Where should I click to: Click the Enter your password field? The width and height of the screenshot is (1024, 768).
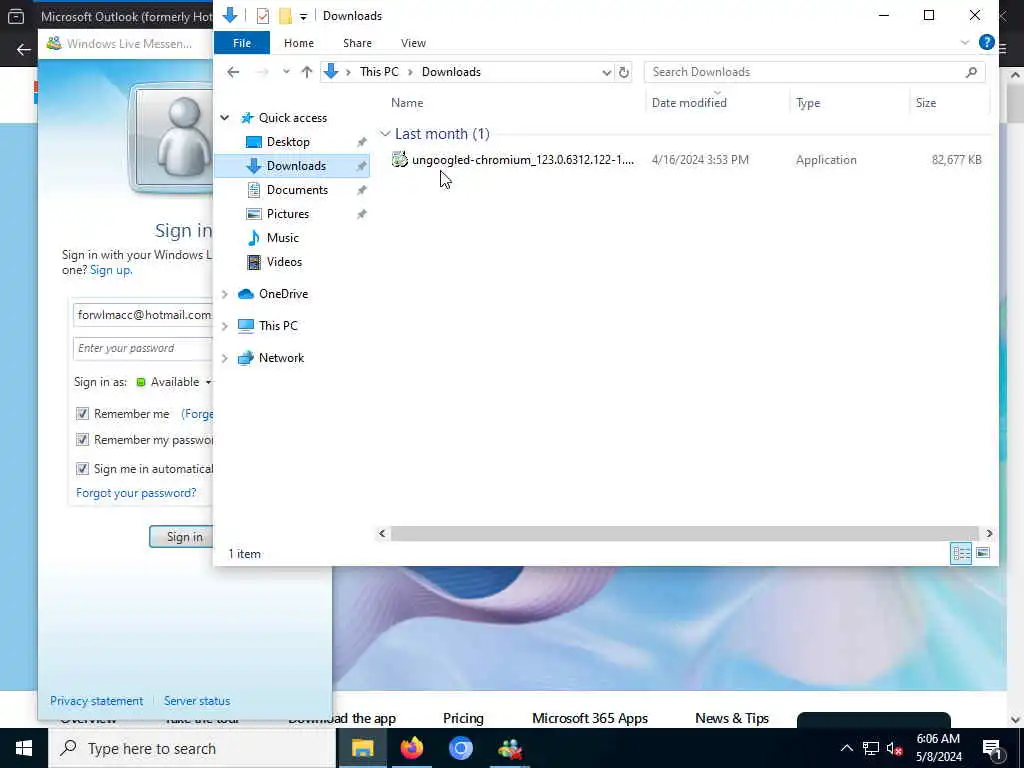(x=143, y=348)
